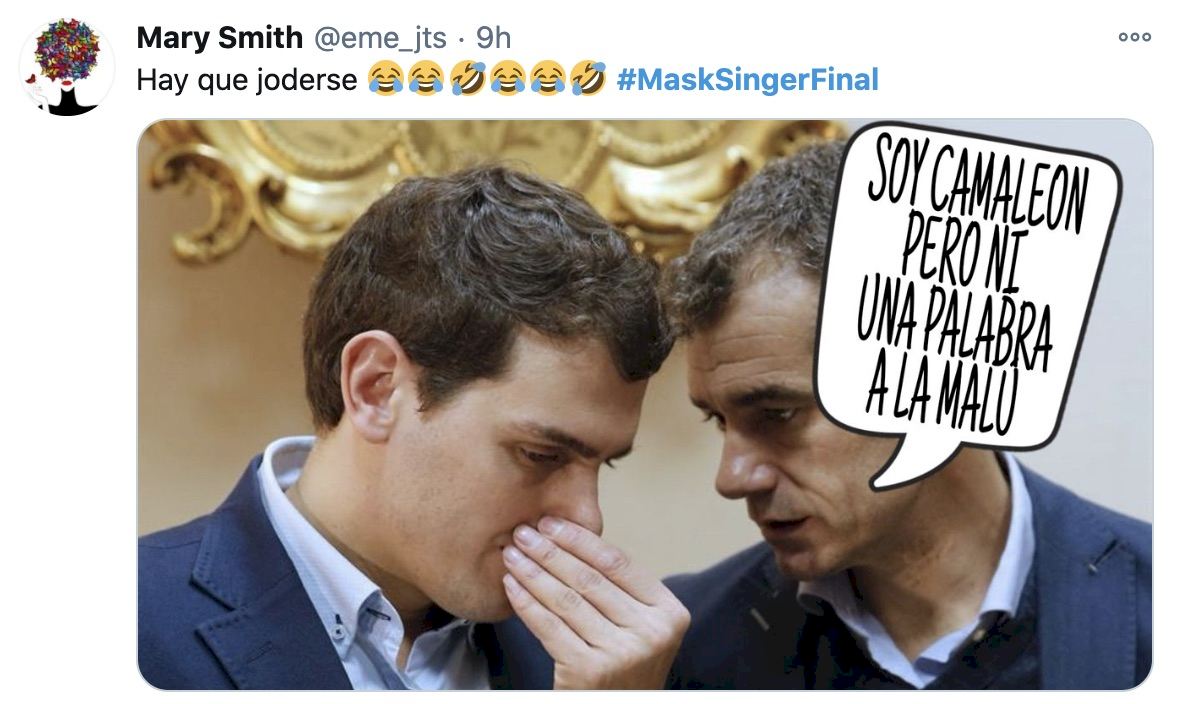Click the first crying-laughing emoji
Viewport: 1182px width, 704px height.
[x=383, y=80]
